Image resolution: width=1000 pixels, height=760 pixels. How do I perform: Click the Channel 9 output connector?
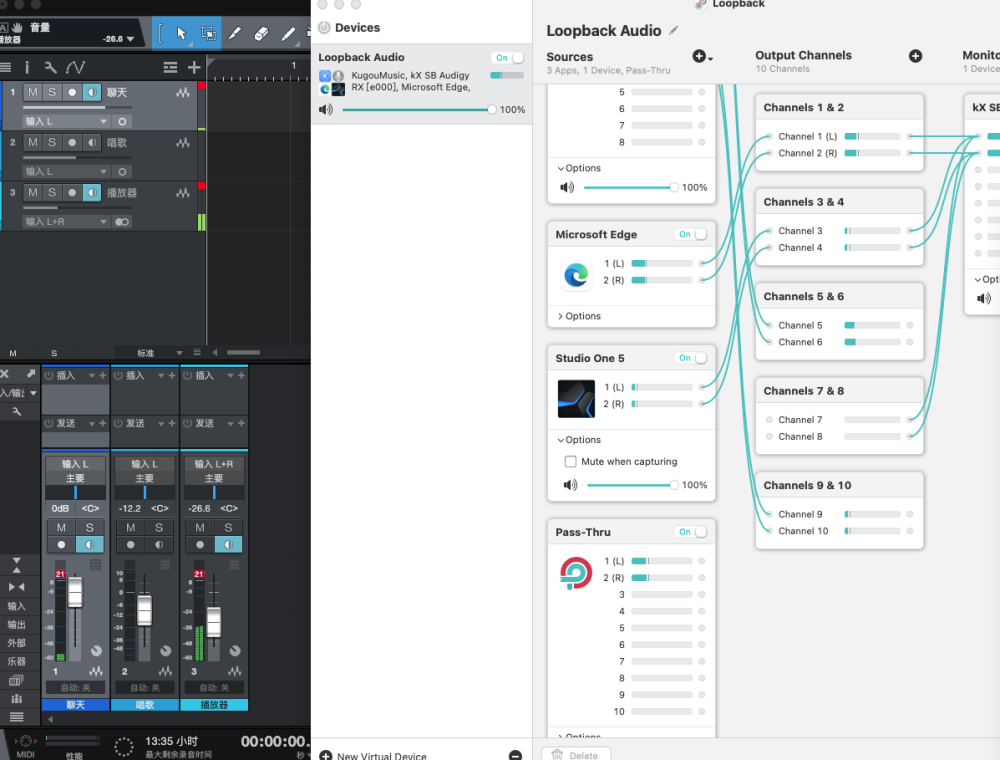pos(909,515)
